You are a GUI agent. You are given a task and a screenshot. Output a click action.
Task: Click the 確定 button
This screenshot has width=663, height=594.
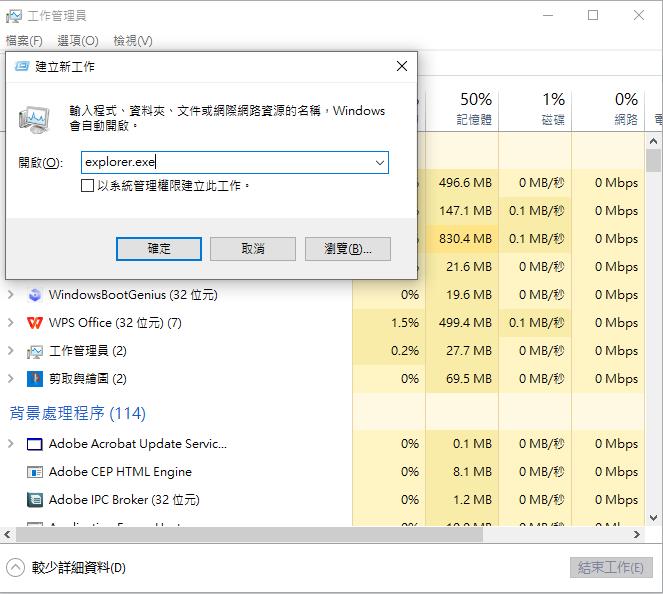tap(159, 249)
